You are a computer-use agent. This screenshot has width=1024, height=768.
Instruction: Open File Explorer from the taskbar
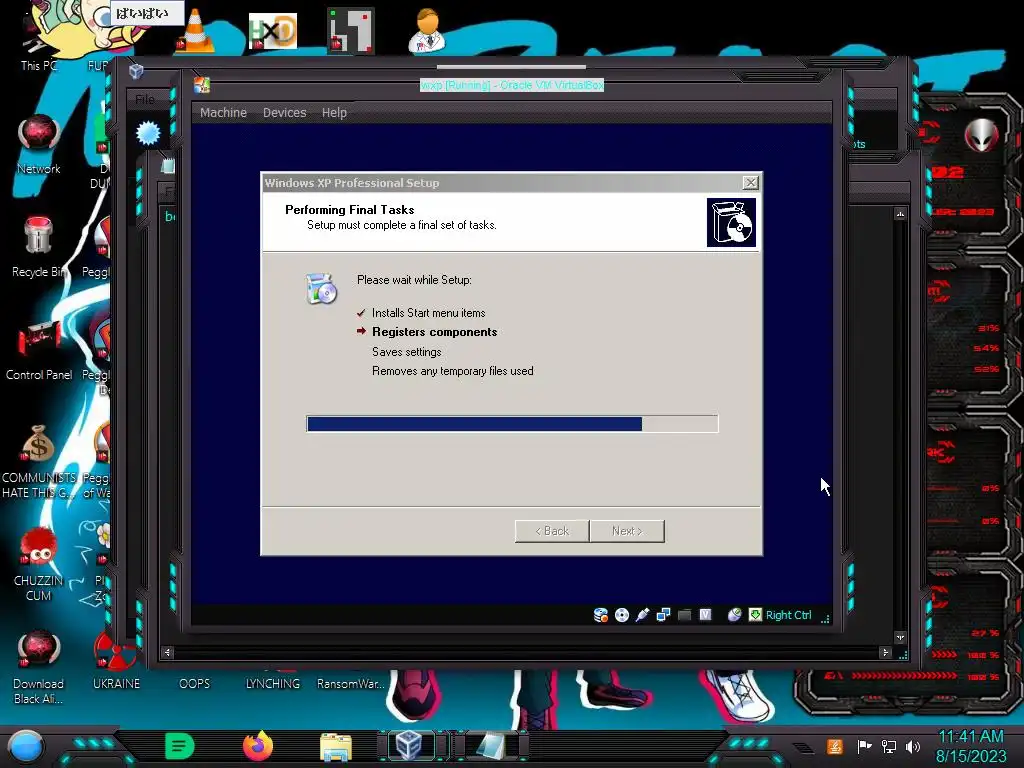pos(336,747)
